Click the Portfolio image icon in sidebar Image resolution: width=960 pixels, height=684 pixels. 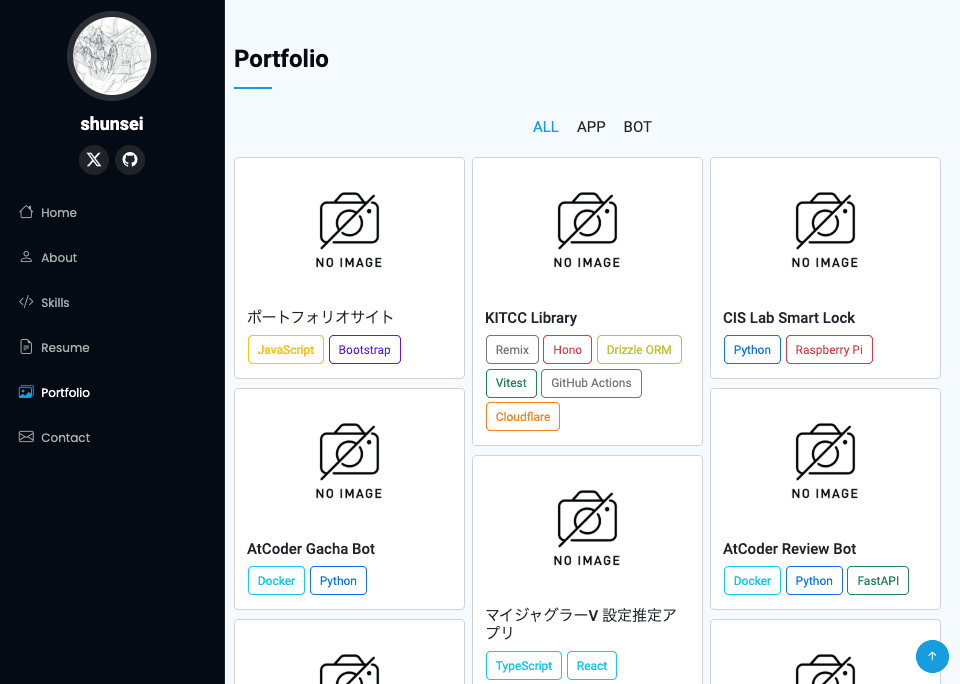click(26, 392)
